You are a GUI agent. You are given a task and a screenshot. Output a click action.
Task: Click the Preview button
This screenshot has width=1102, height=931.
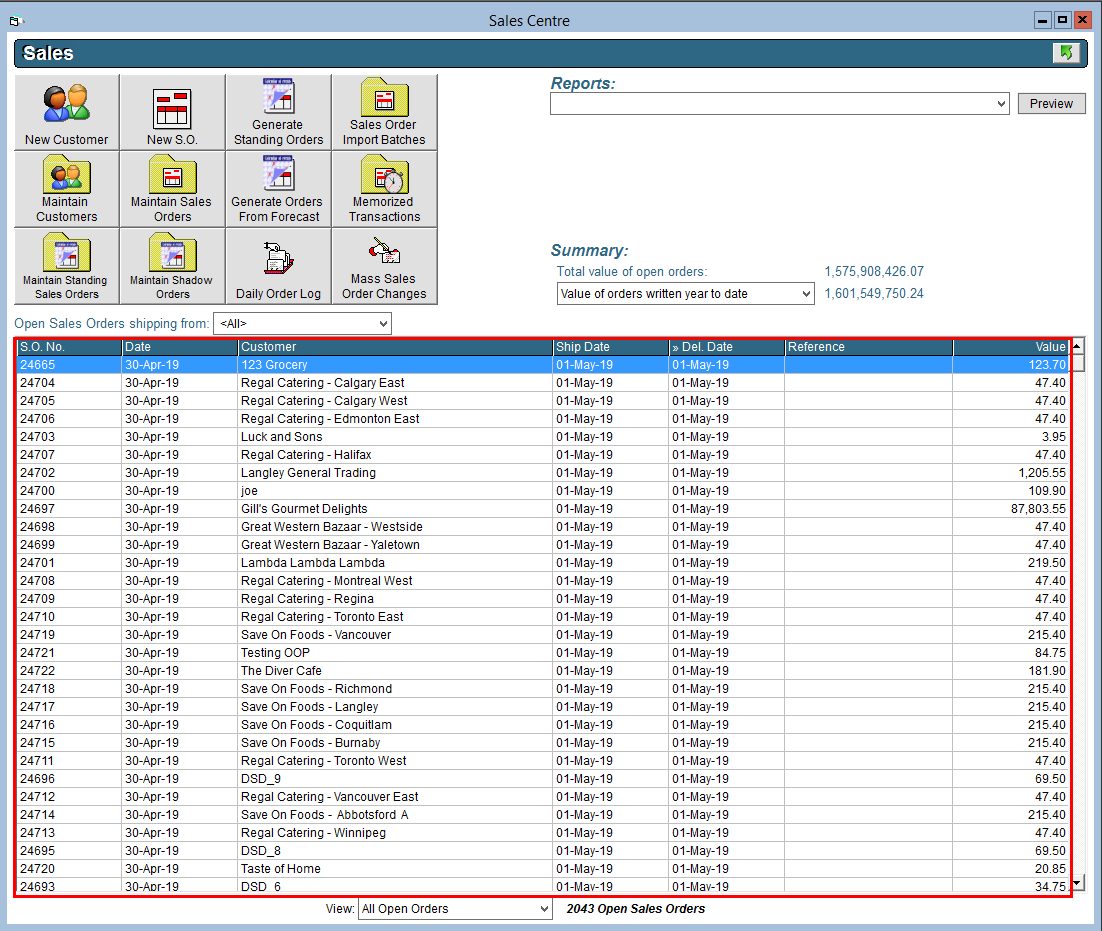[1051, 104]
